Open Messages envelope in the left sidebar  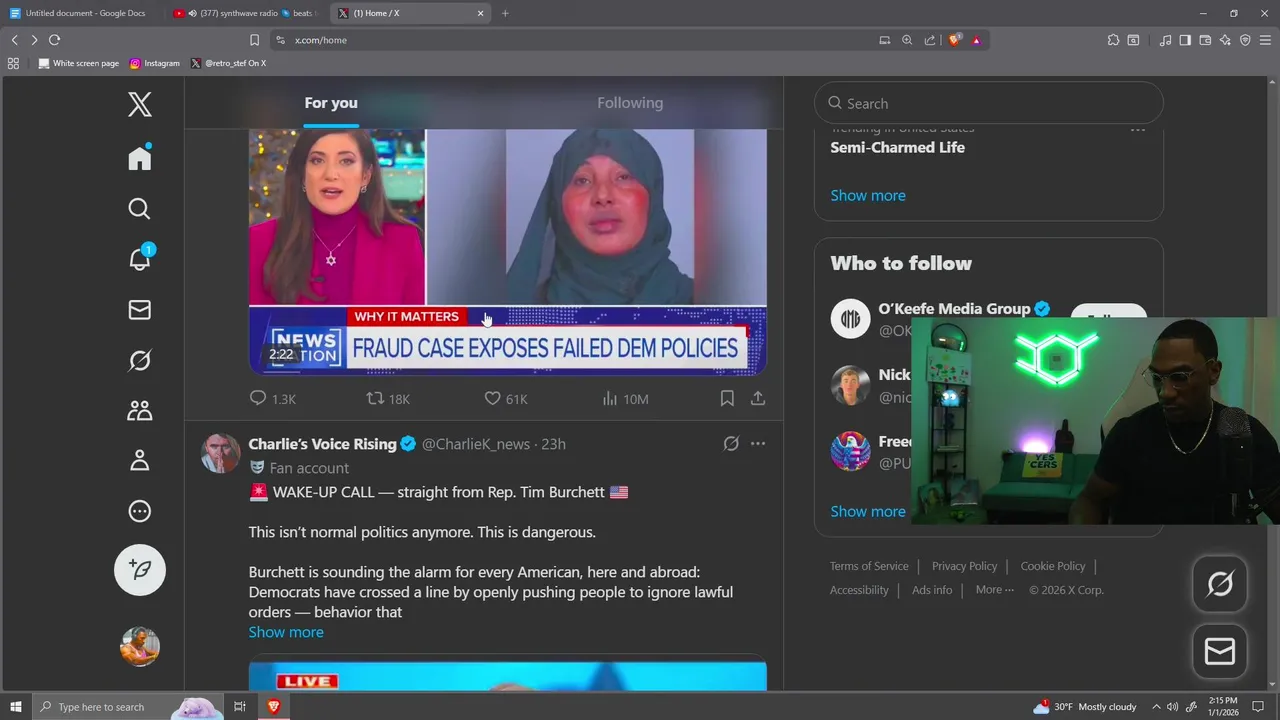coord(140,310)
